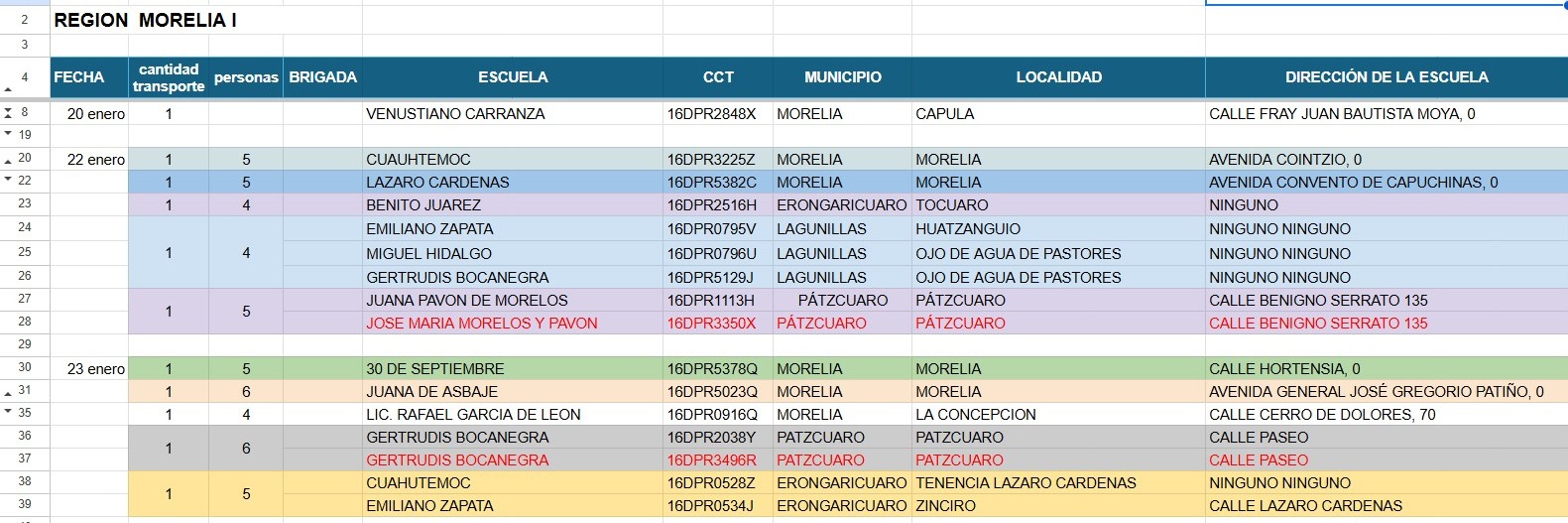Select row header number 38
Screen dimensions: 1568x523
25,481
